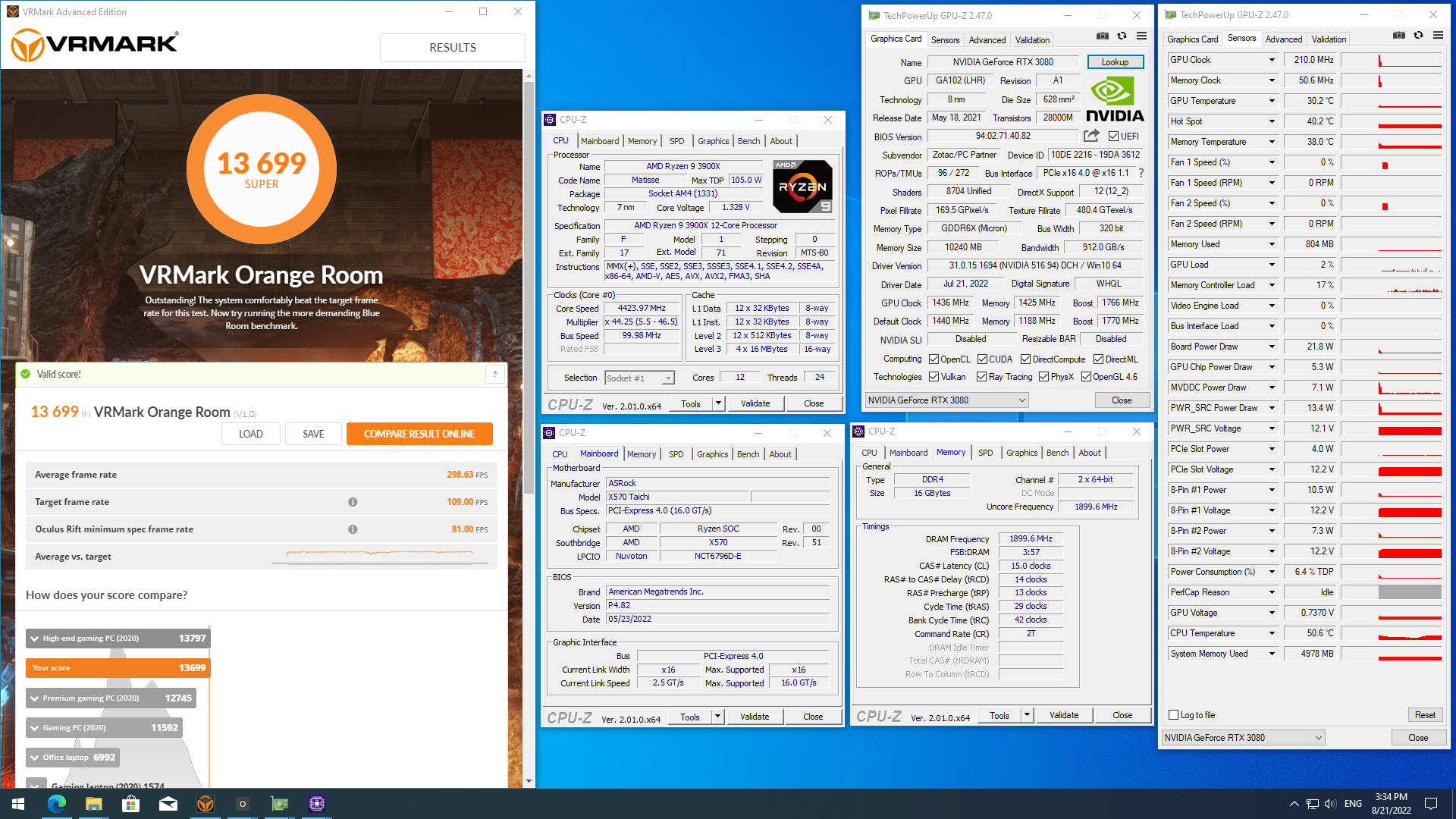Image resolution: width=1456 pixels, height=819 pixels.
Task: Click Validate in CPU-Z Memory window
Action: (x=1064, y=715)
